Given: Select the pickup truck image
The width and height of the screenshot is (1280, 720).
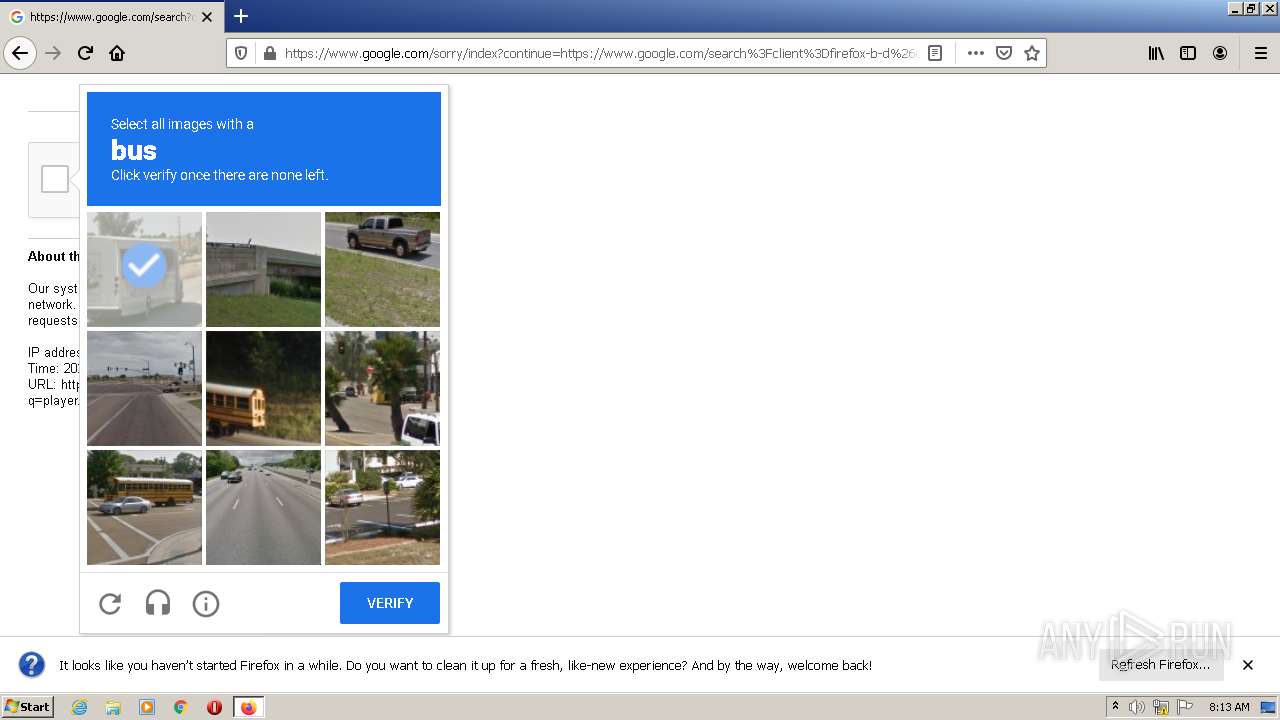Looking at the screenshot, I should [382, 269].
